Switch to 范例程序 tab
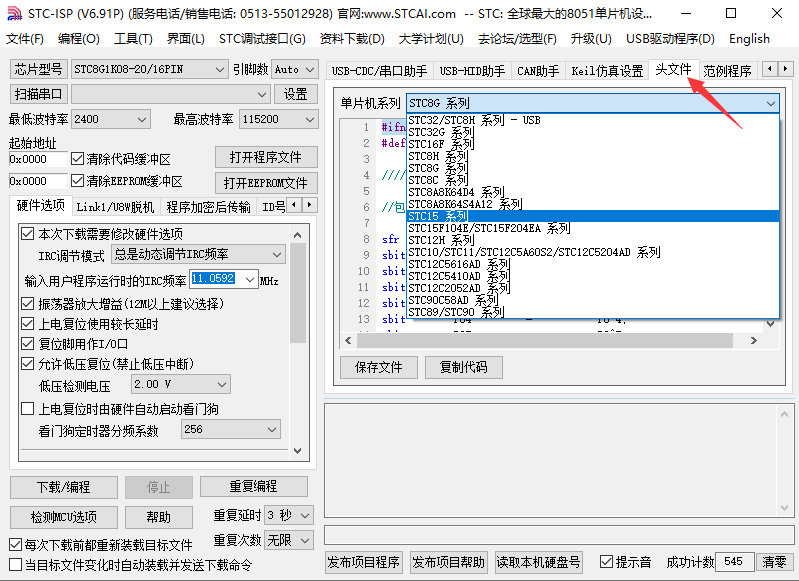The height and width of the screenshot is (581, 799). click(x=727, y=71)
